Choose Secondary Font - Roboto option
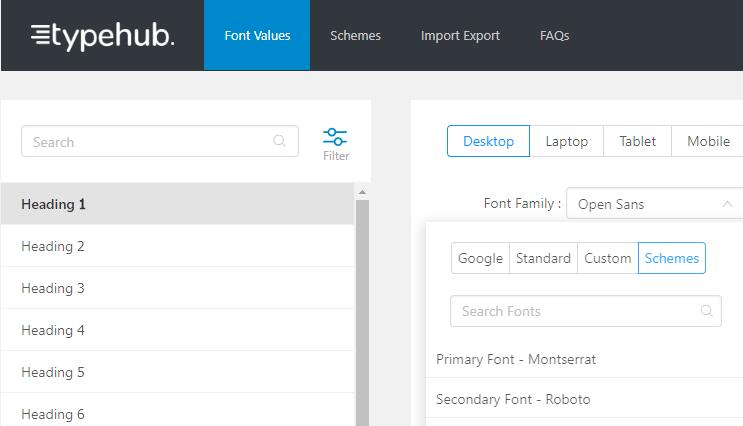Viewport: 743px width, 426px height. point(513,399)
